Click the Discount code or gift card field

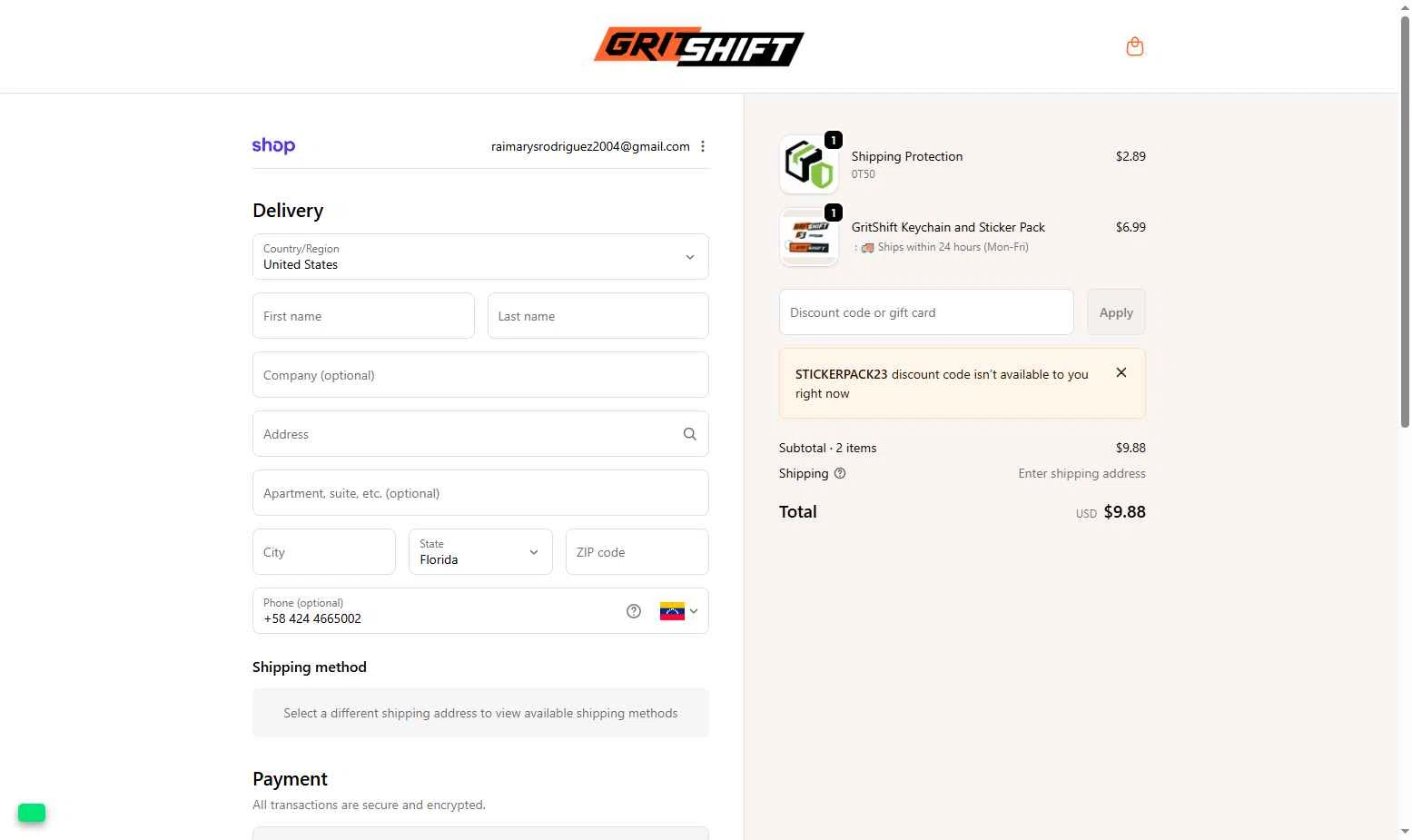[926, 312]
